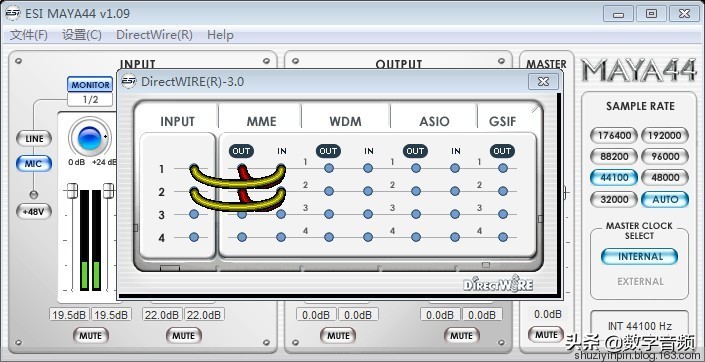705x362 pixels.
Task: Select MME IN row 3 patch node
Action: [281, 215]
